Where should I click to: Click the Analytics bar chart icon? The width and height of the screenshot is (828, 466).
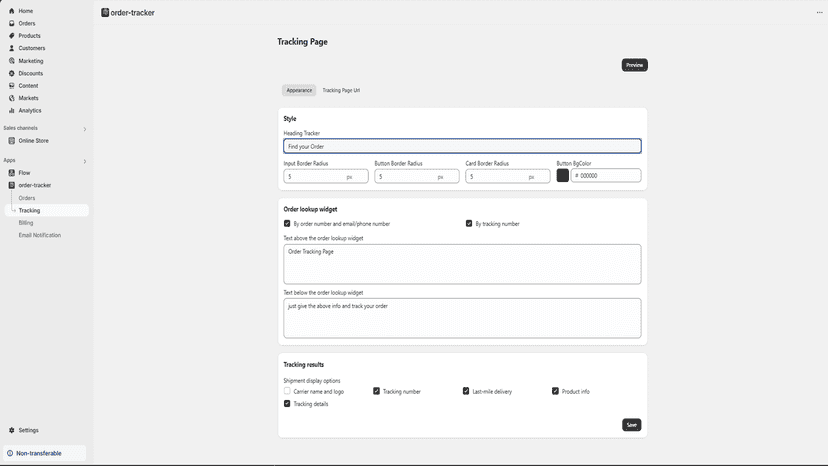[x=12, y=110]
